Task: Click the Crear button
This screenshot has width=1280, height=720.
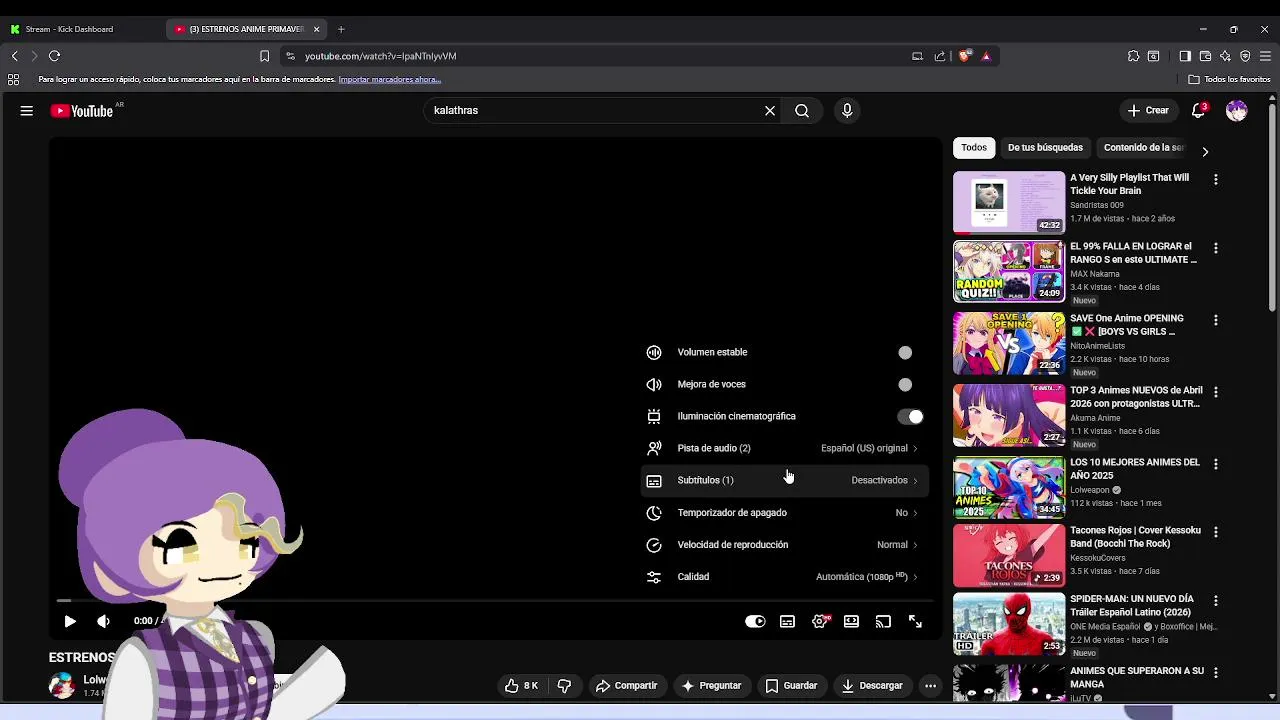Action: click(1148, 111)
